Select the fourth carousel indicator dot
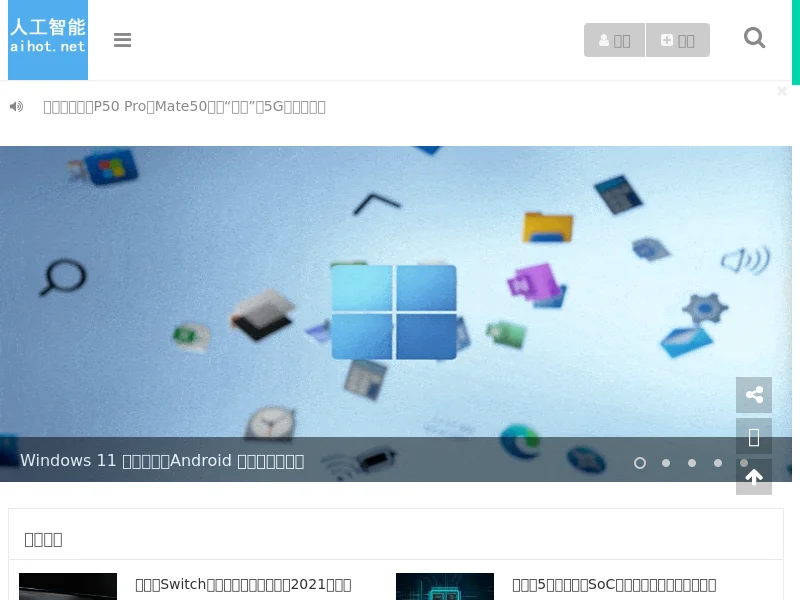The image size is (800, 600). pyautogui.click(x=718, y=463)
